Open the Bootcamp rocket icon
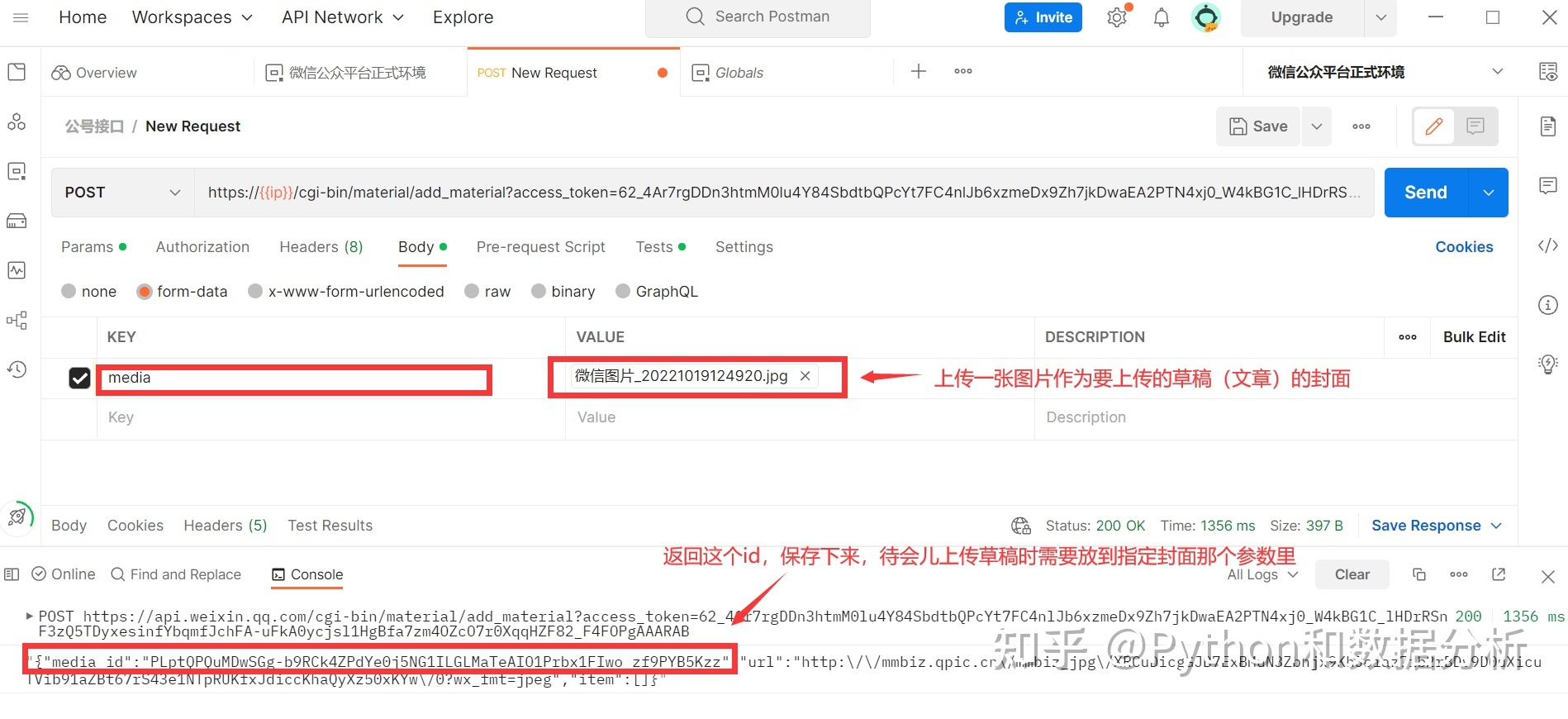Viewport: 1568px width, 719px height. pyautogui.click(x=17, y=517)
